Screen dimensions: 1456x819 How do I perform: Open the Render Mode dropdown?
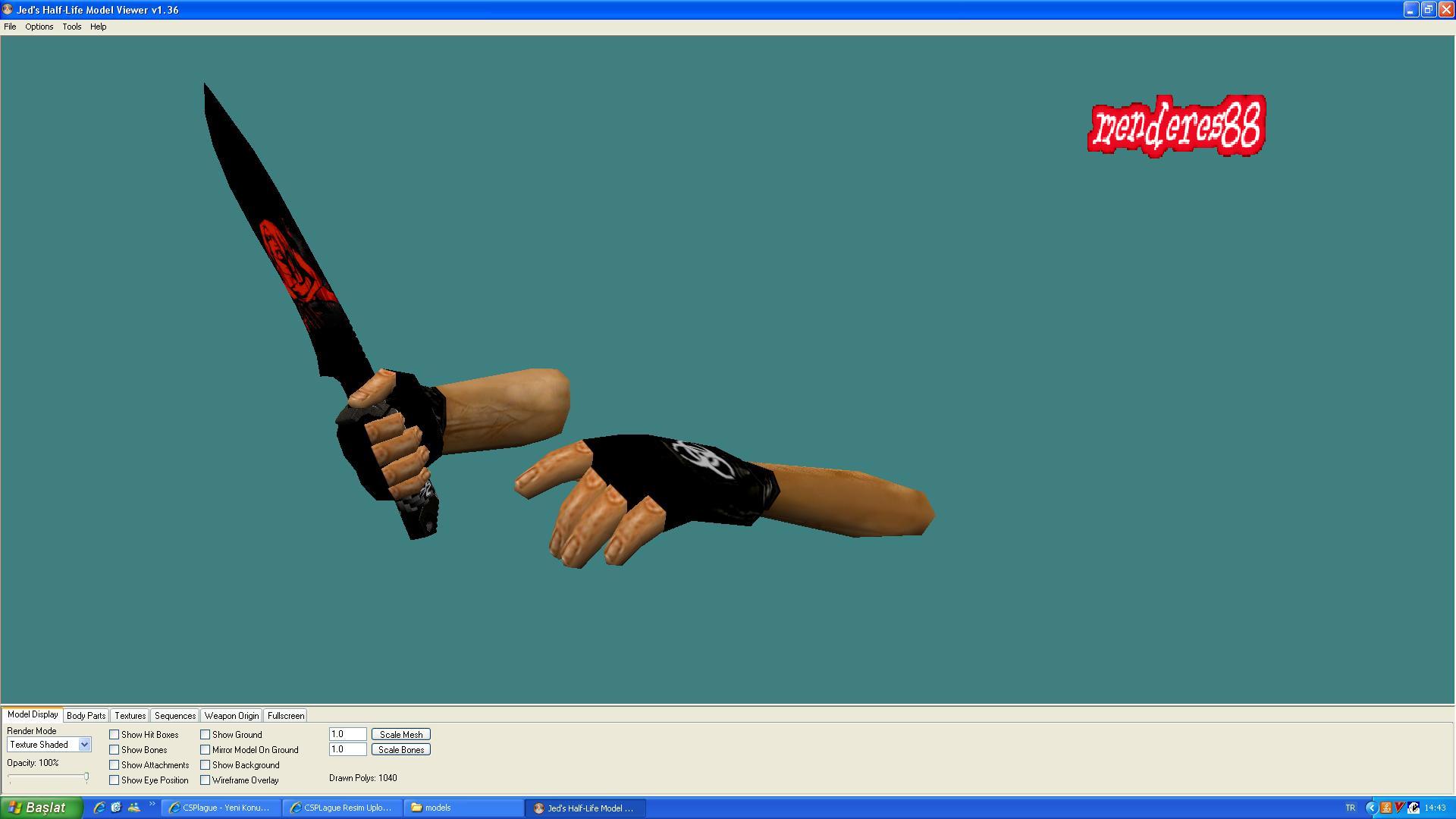click(x=84, y=745)
